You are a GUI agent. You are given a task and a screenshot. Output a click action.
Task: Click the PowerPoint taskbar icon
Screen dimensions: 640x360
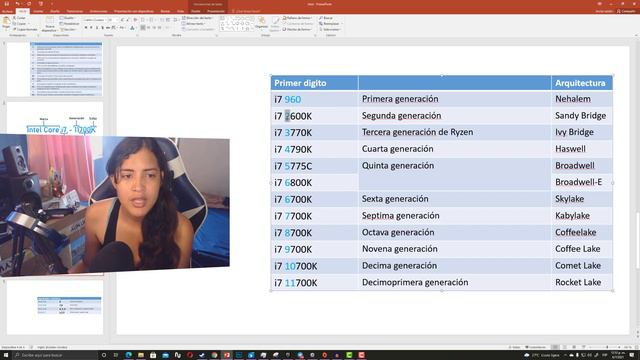click(227, 355)
